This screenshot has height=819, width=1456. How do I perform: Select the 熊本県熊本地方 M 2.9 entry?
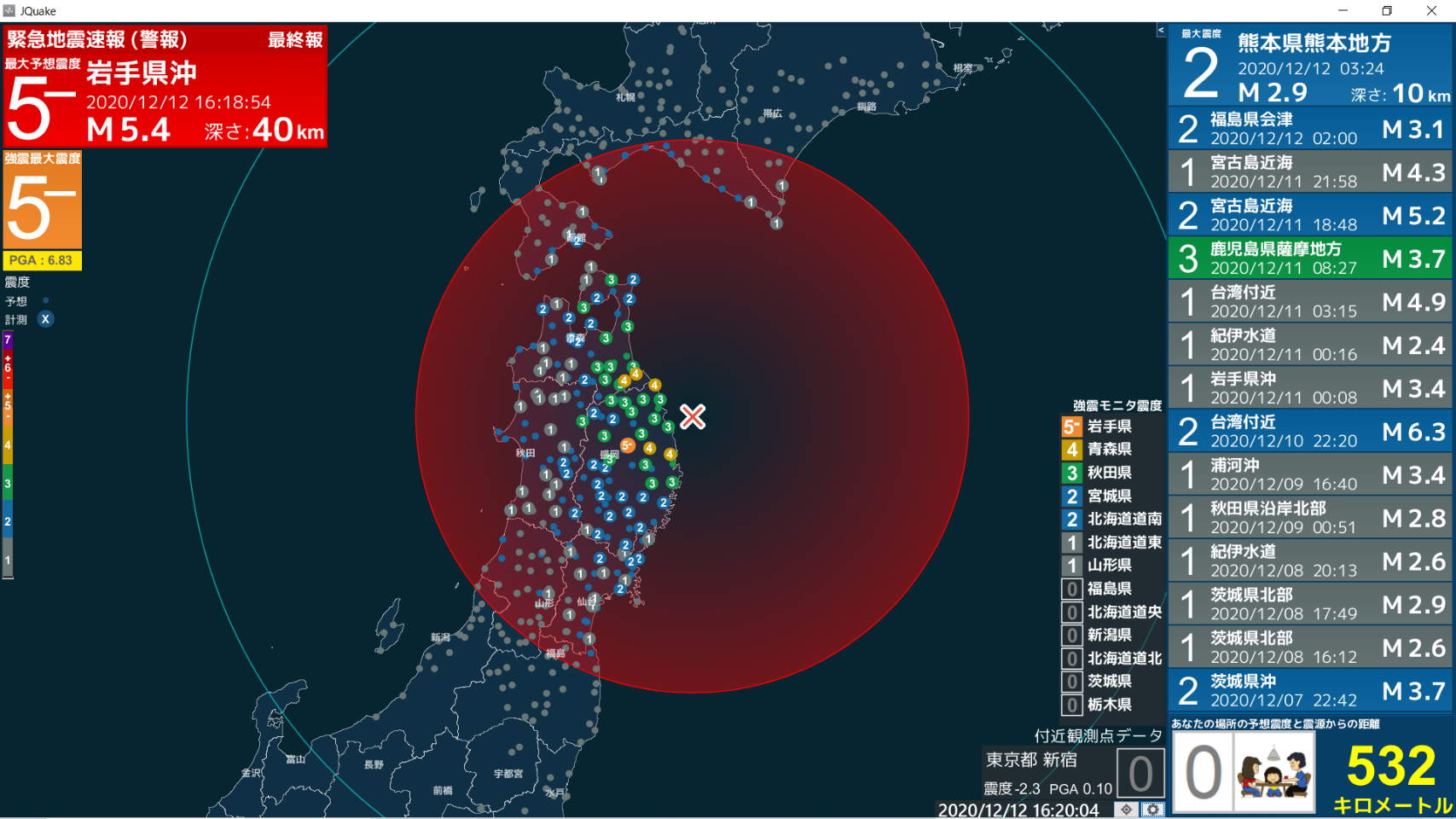click(1311, 66)
